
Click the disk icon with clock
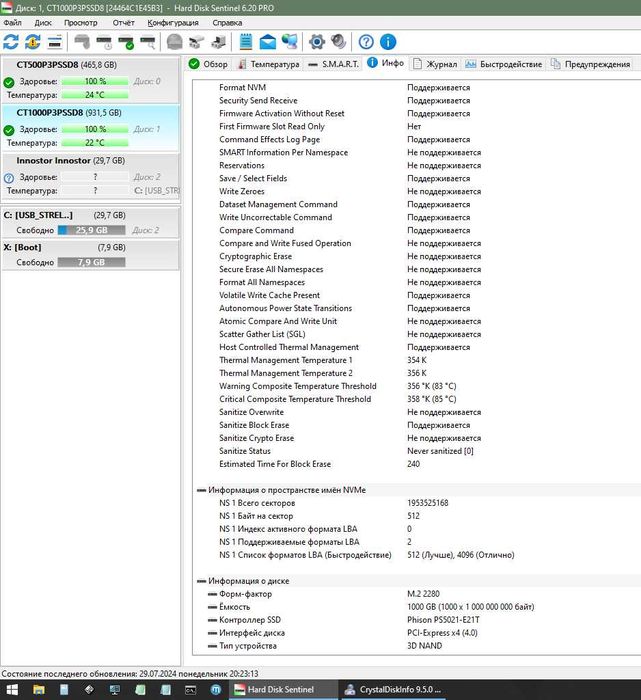coord(104,42)
